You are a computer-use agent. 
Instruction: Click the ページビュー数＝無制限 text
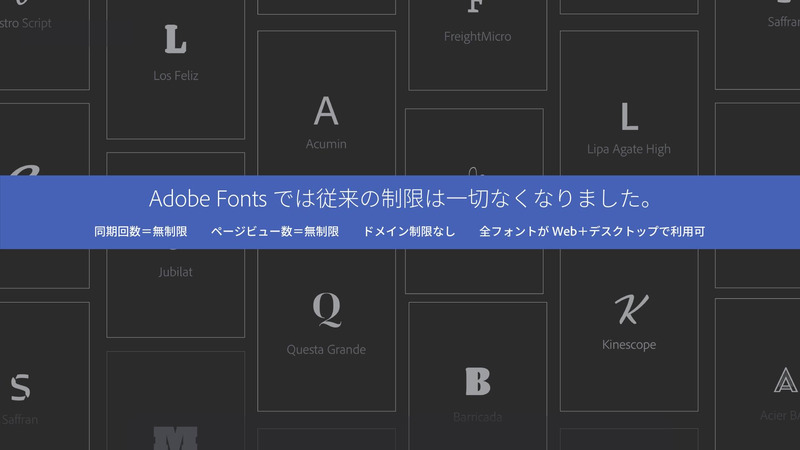(x=275, y=231)
